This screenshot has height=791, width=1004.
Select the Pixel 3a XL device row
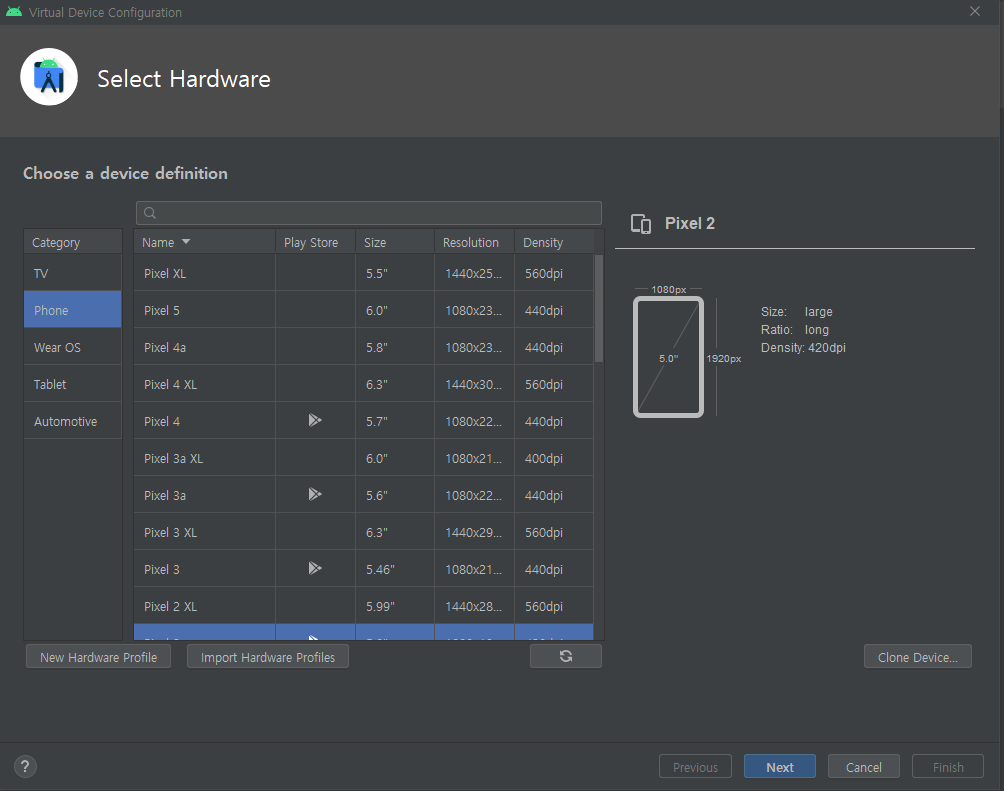(364, 459)
